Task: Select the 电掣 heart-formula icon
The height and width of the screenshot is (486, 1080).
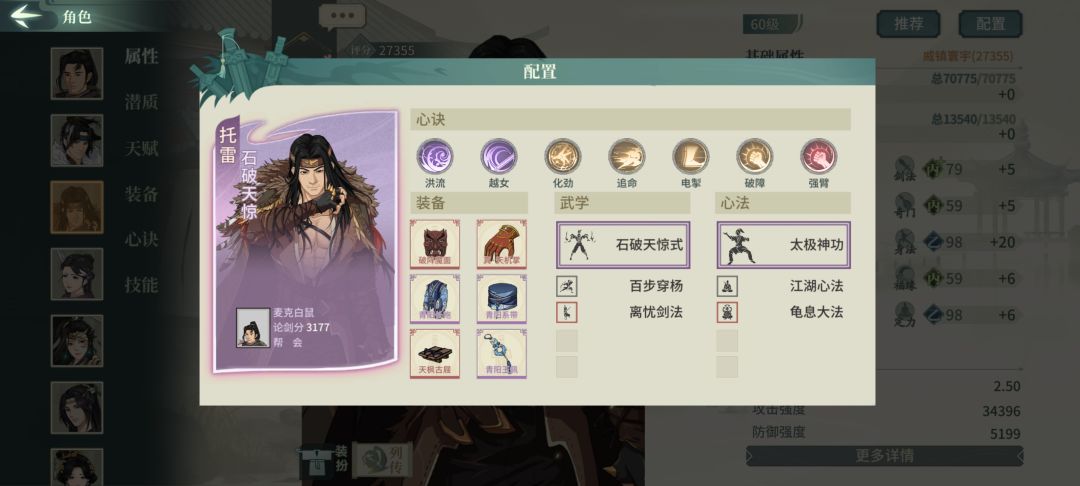Action: 691,156
